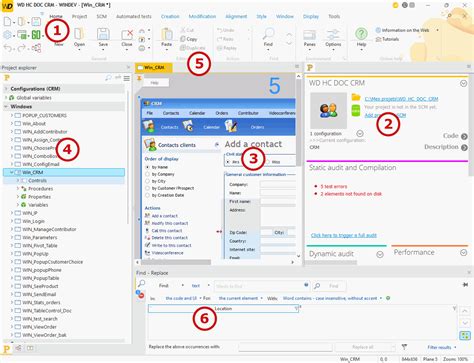474x363 pixels.
Task: Open the Modification ribbon tab
Action: [x=202, y=16]
